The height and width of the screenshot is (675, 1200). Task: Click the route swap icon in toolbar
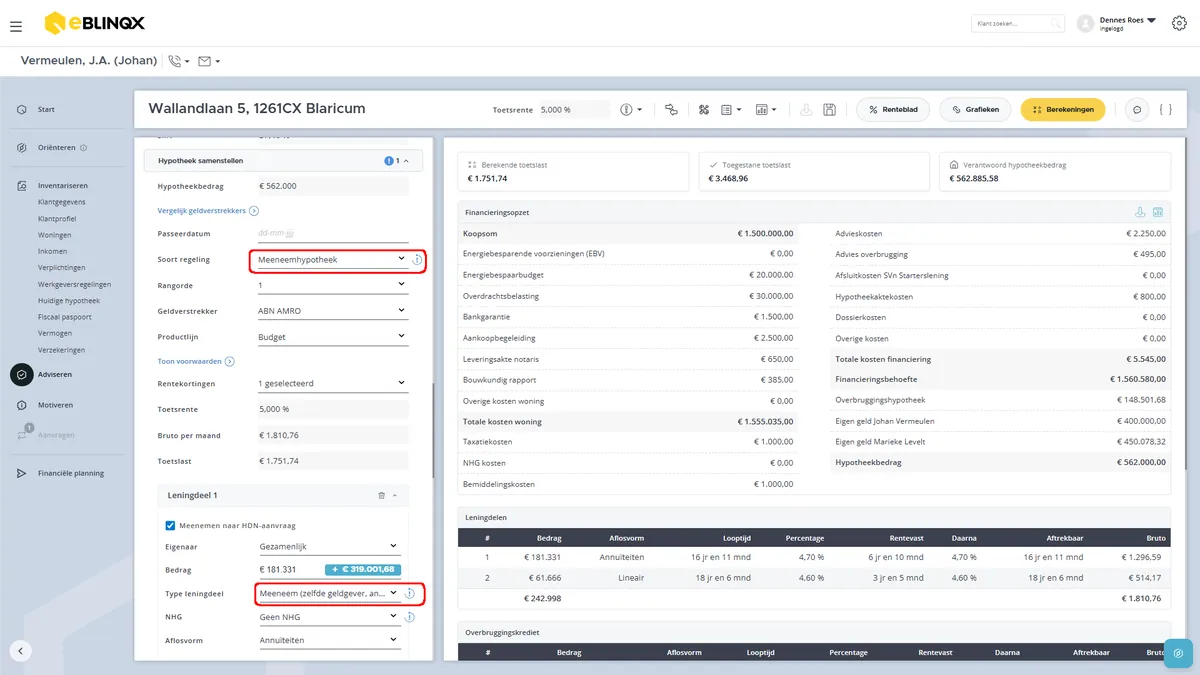[671, 109]
